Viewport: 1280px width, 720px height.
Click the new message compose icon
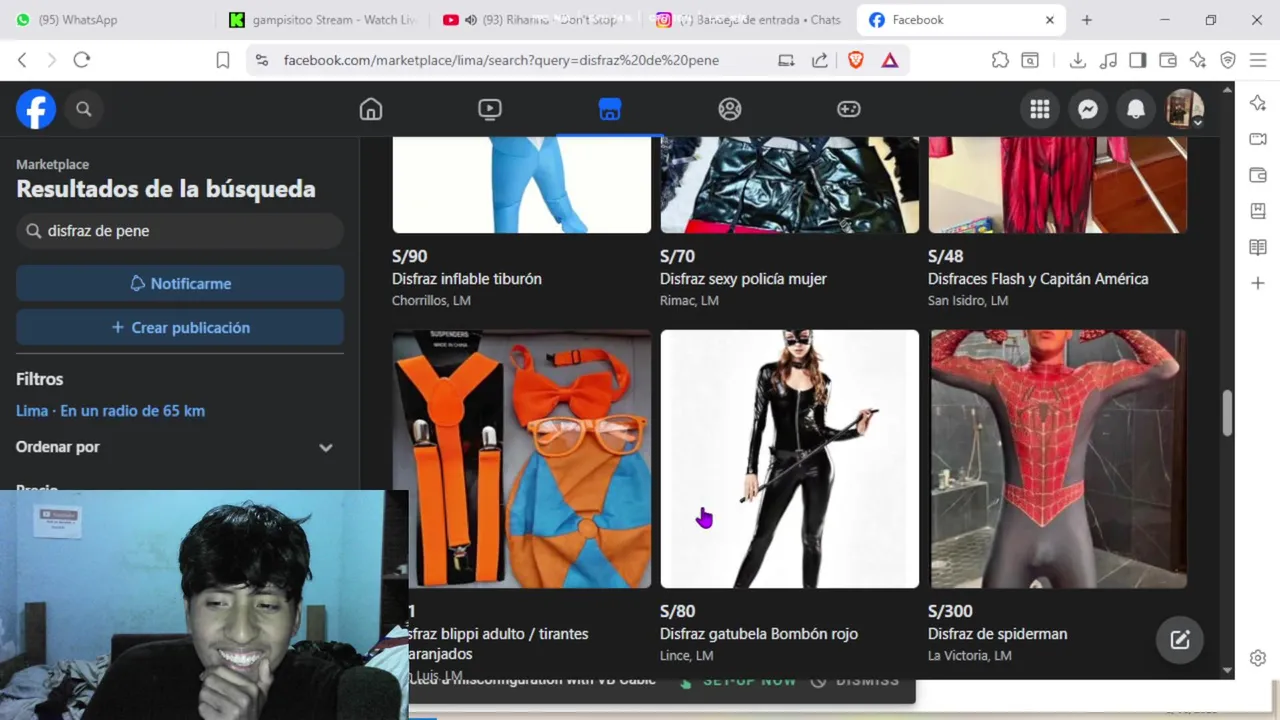1180,640
